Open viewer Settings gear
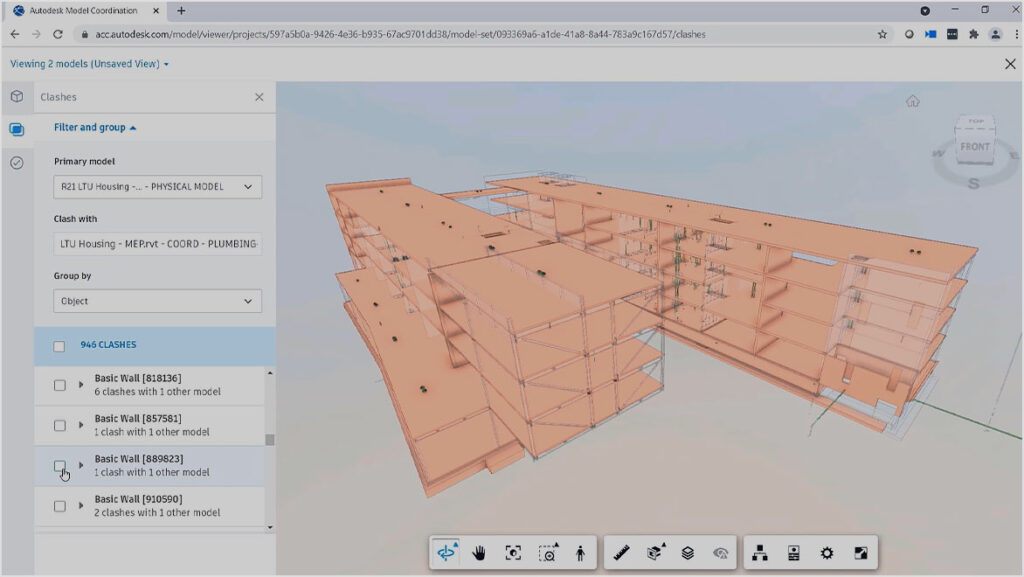 point(827,553)
